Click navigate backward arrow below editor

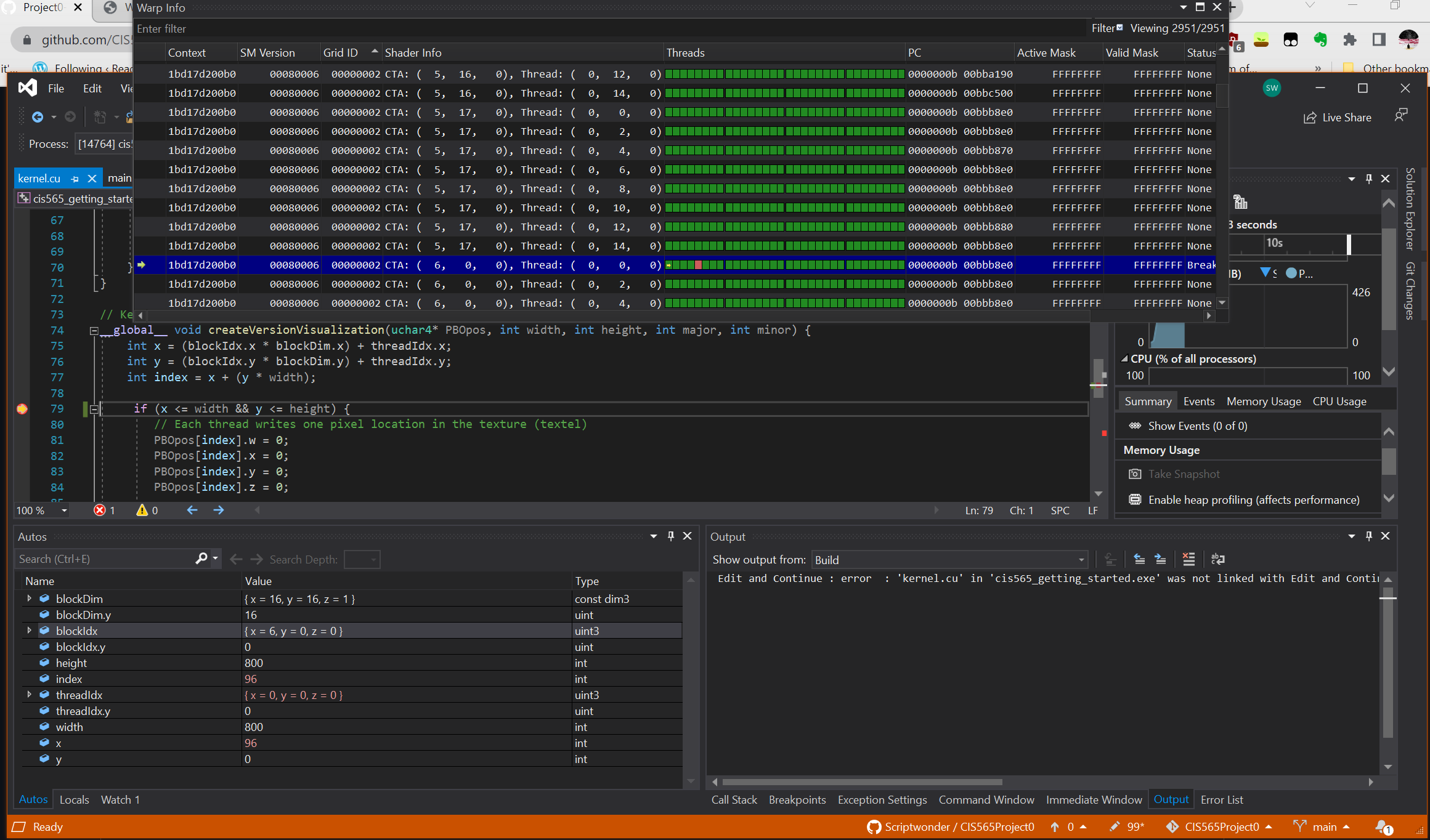[x=192, y=511]
